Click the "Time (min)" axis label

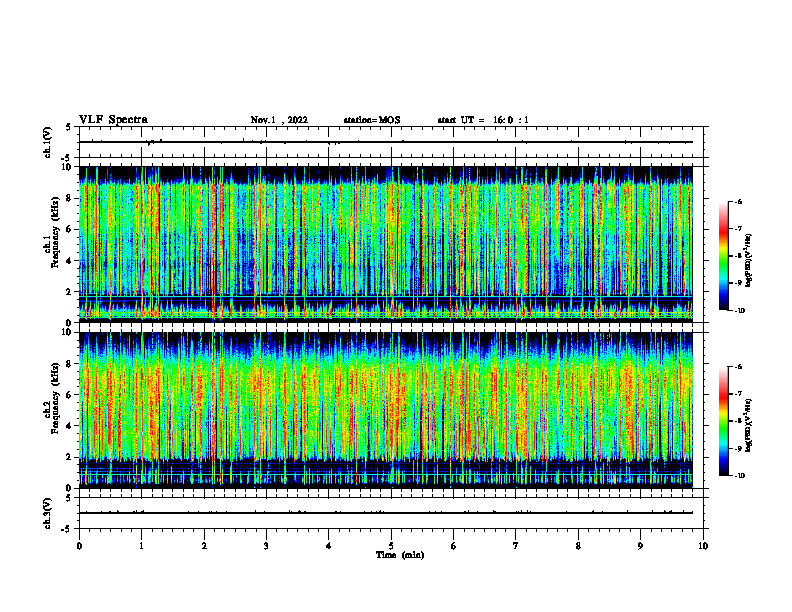point(400,555)
